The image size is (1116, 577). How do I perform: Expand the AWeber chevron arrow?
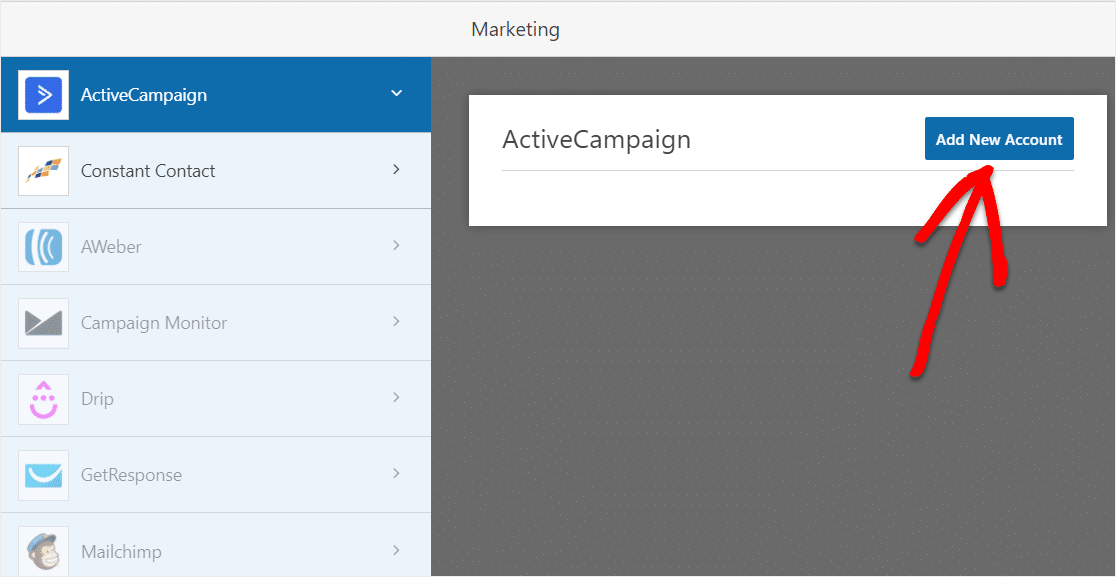(396, 246)
